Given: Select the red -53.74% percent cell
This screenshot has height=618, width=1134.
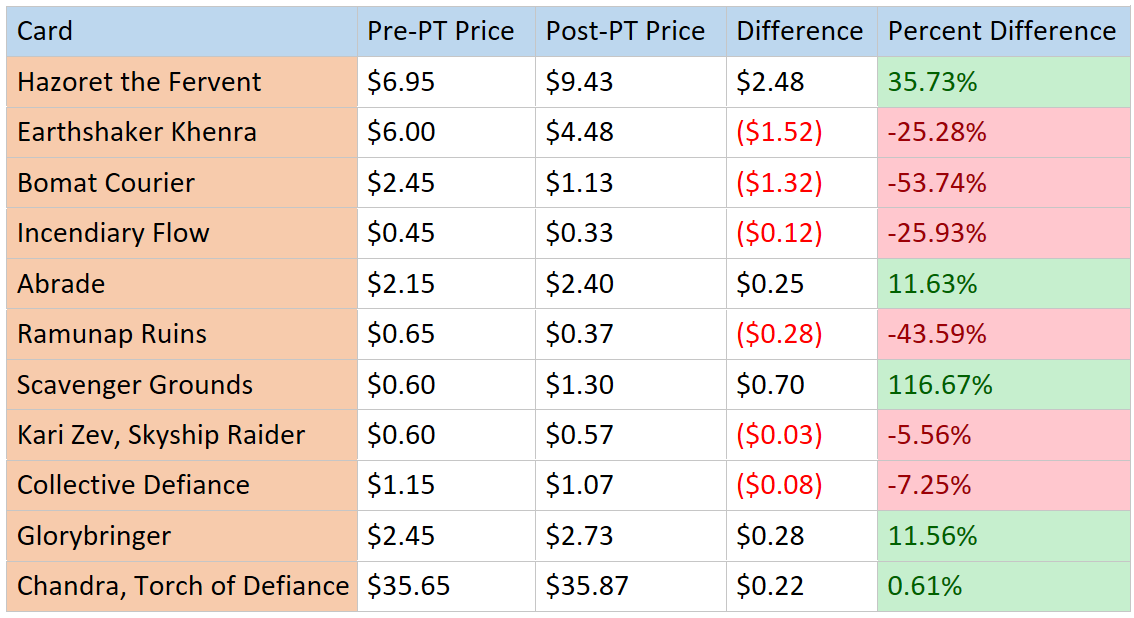Looking at the screenshot, I should pyautogui.click(x=1003, y=183).
